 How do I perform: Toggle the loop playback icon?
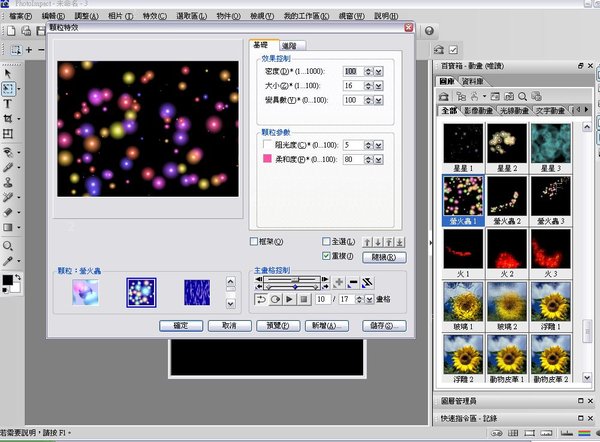[261, 299]
